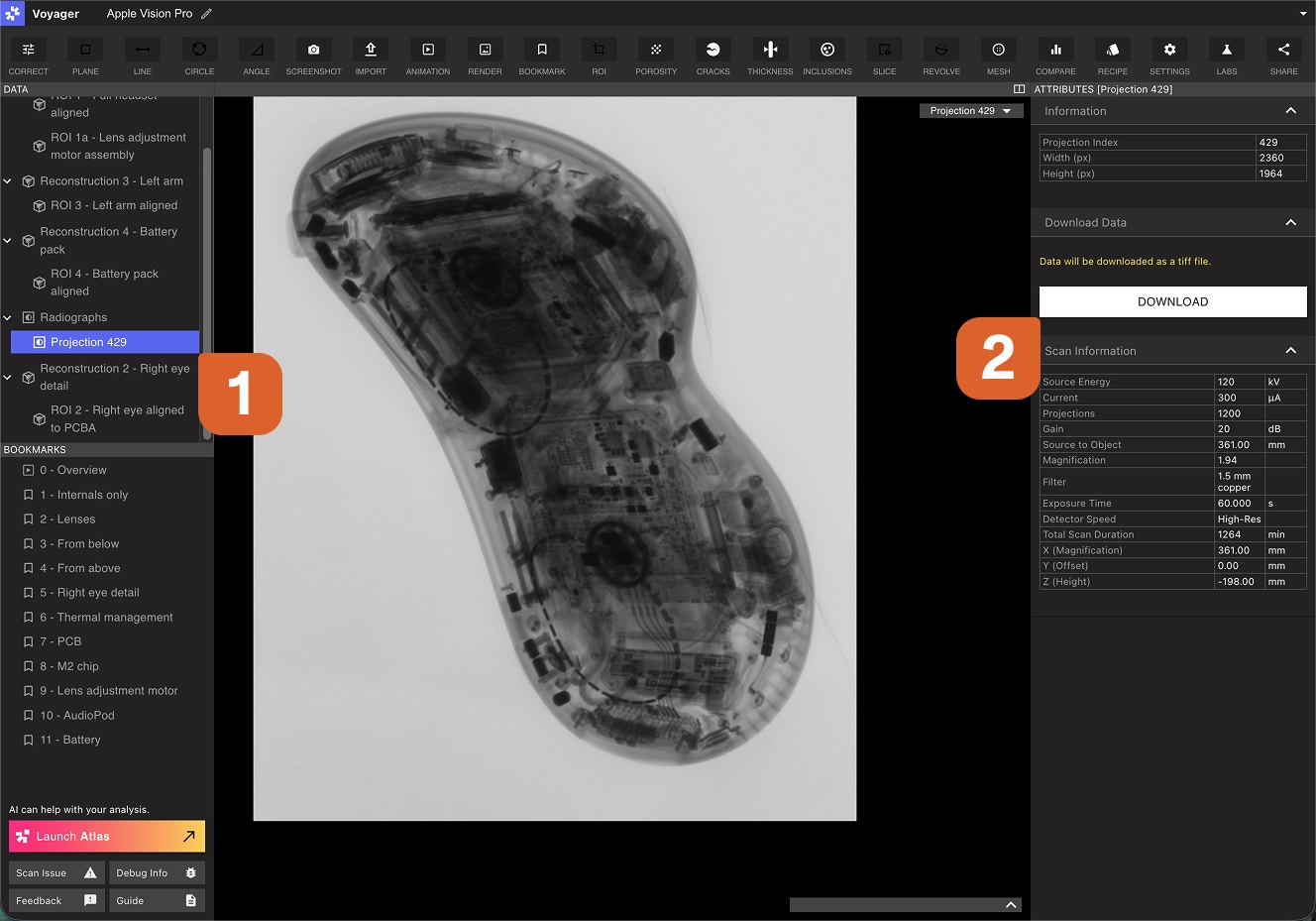This screenshot has height=921, width=1316.
Task: Toggle split view icon in Attributes header
Action: point(1019,89)
